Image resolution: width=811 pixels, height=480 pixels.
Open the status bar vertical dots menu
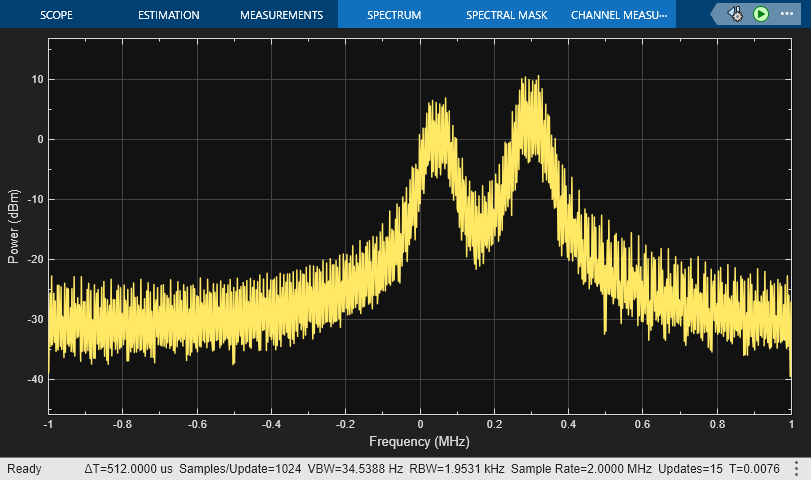(797, 469)
